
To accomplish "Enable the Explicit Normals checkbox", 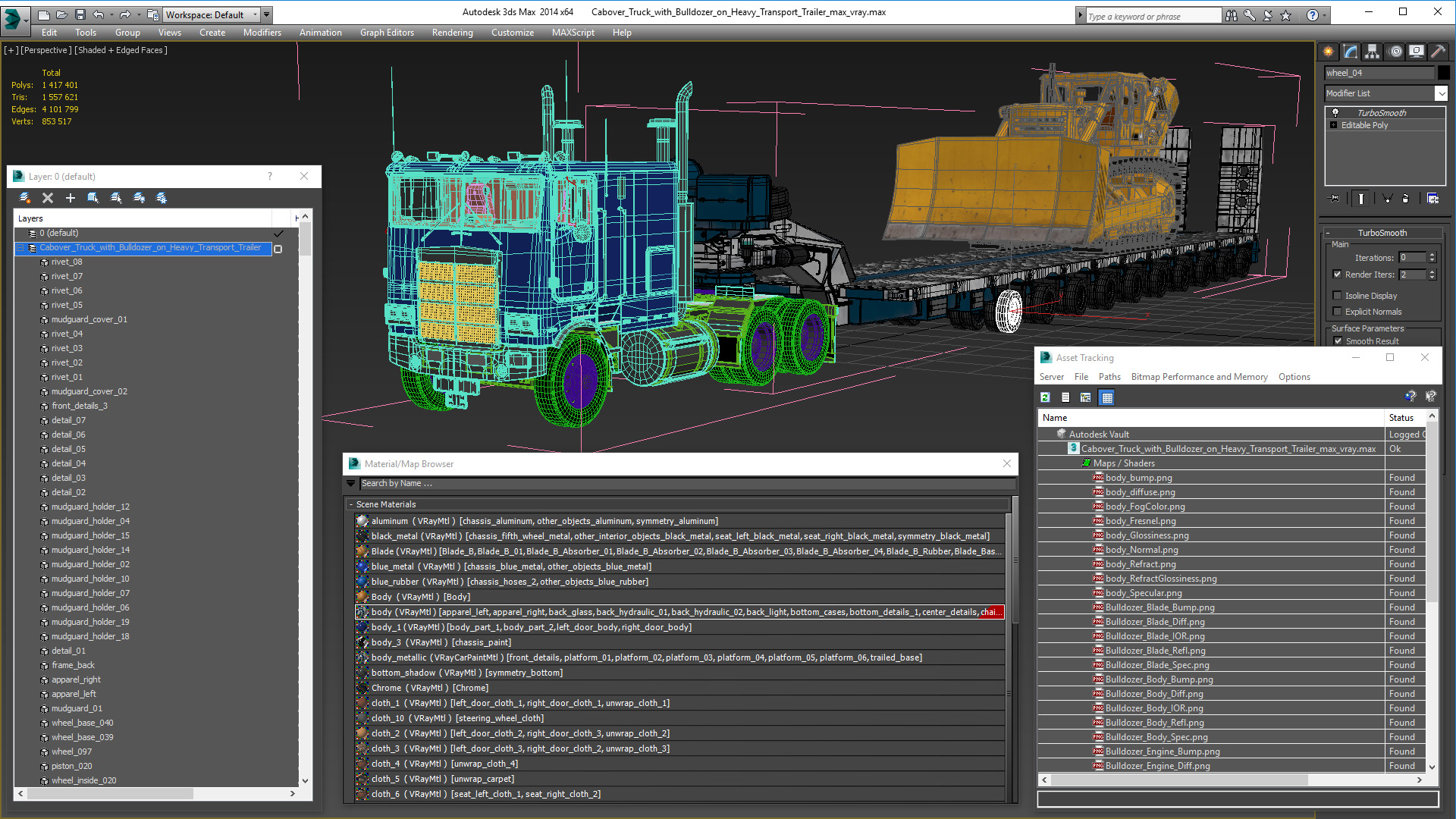I will coord(1338,312).
